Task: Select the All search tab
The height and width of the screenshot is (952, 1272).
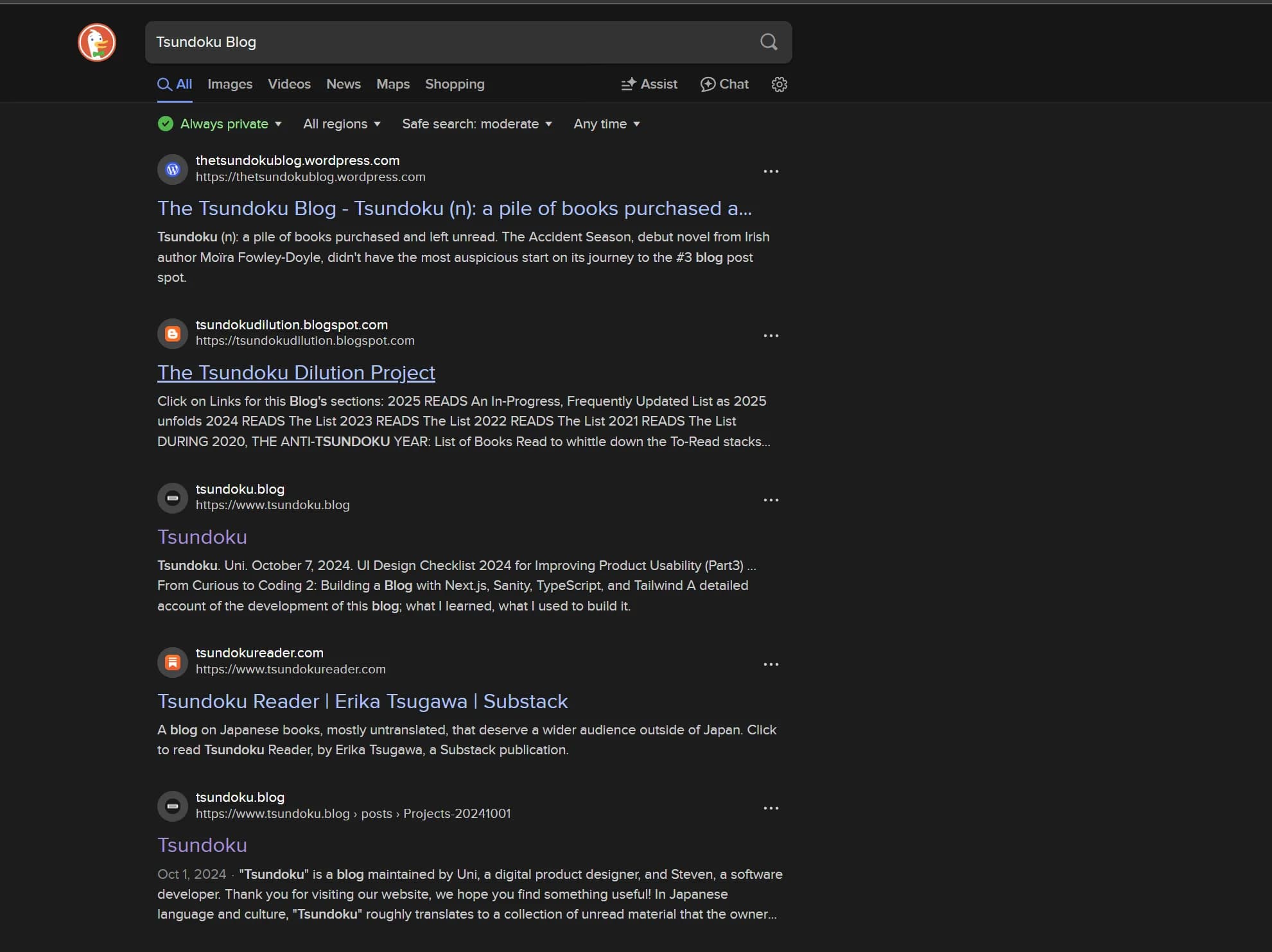Action: (175, 84)
